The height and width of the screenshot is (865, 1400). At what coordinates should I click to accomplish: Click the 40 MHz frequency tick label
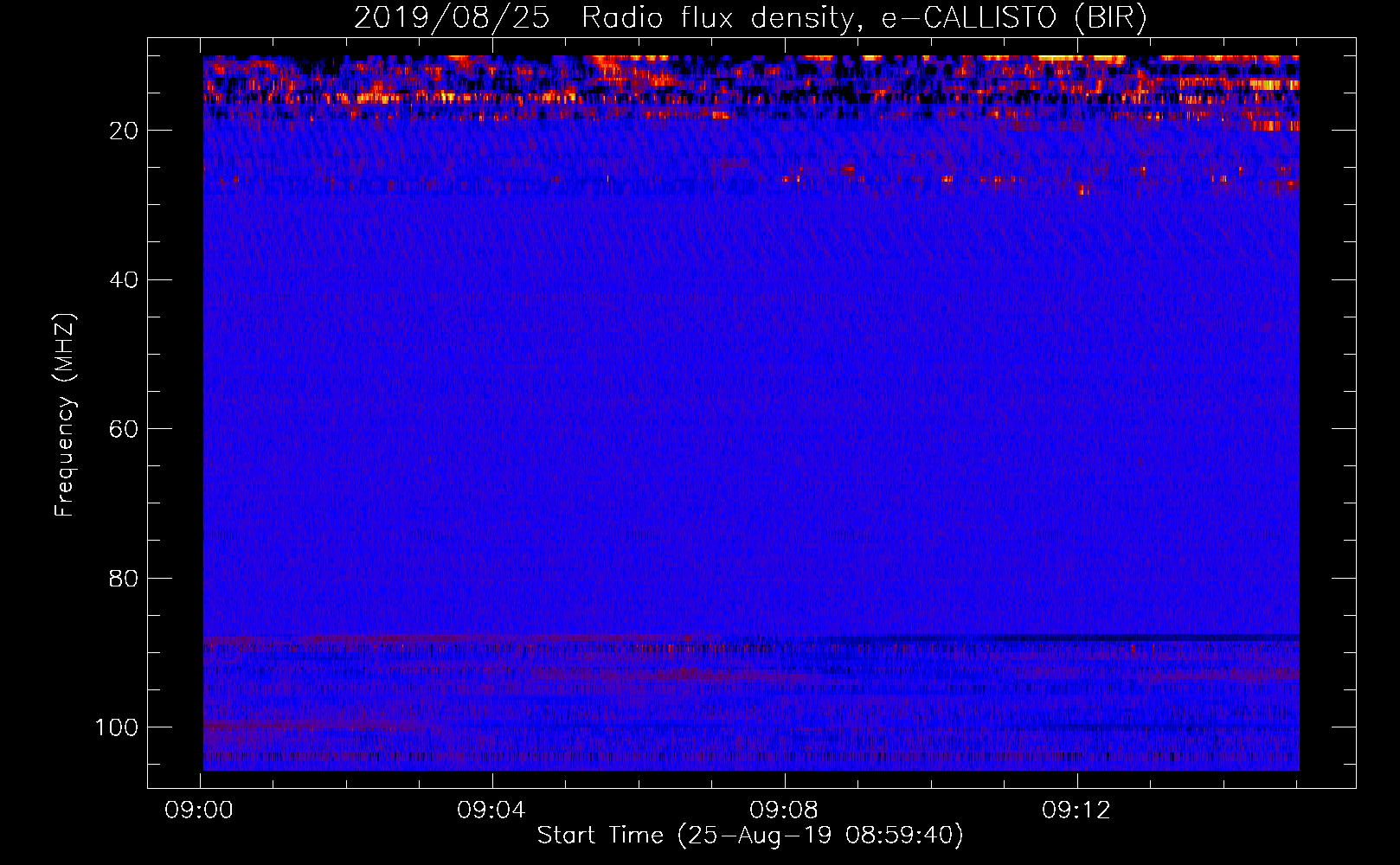click(x=125, y=280)
